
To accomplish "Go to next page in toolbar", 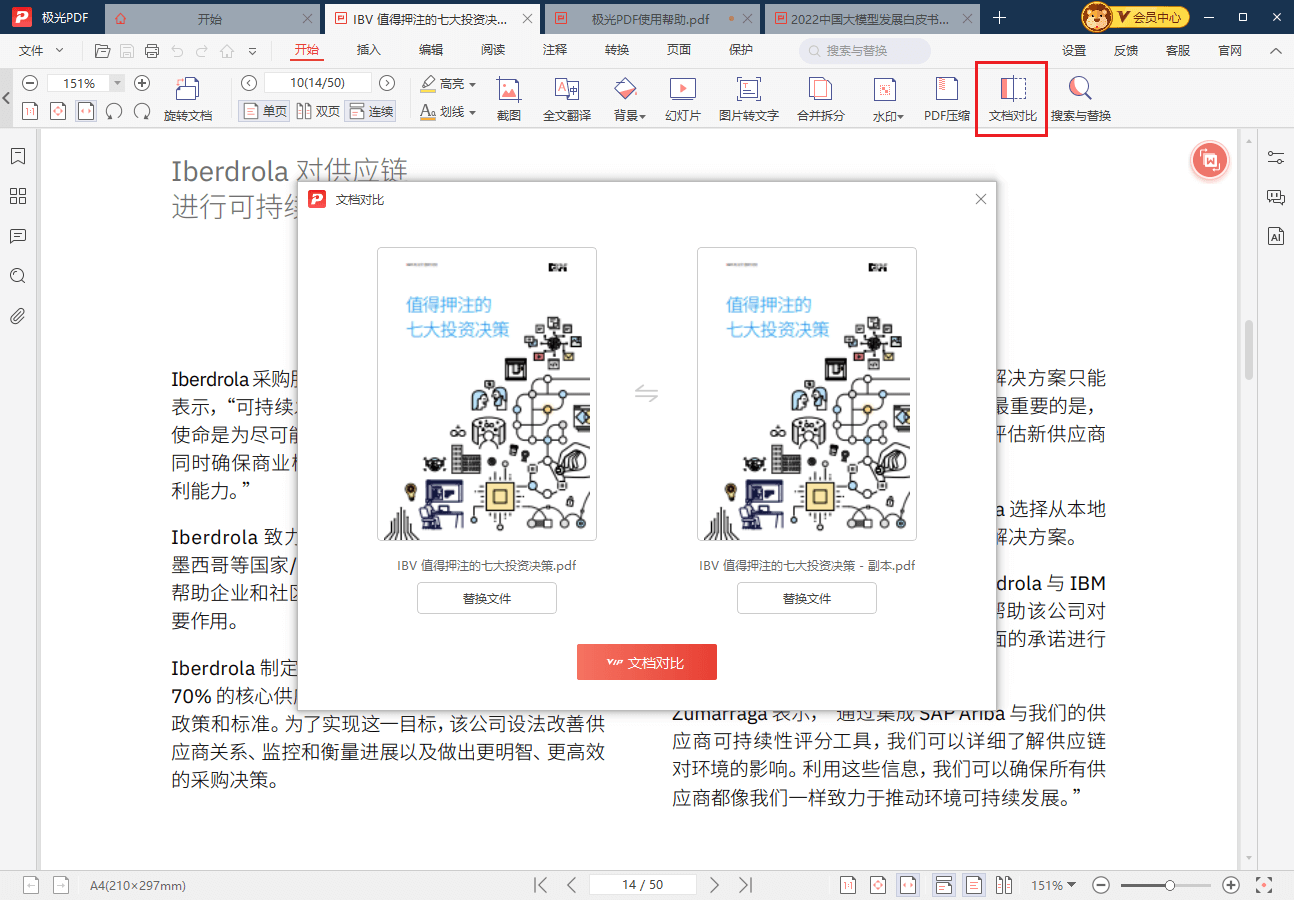I will pyautogui.click(x=387, y=84).
